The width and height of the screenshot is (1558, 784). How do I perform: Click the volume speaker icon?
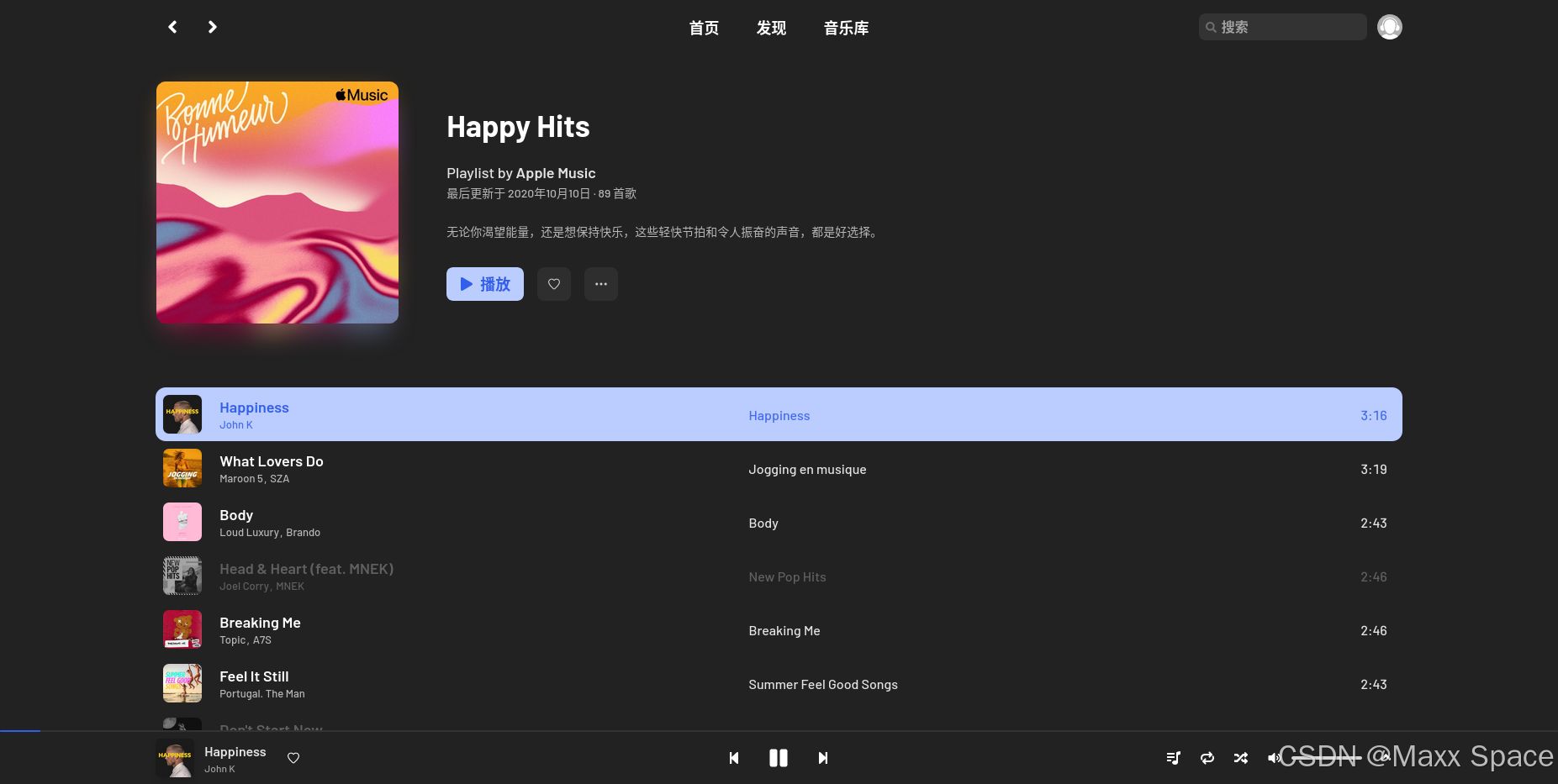tap(1275, 757)
